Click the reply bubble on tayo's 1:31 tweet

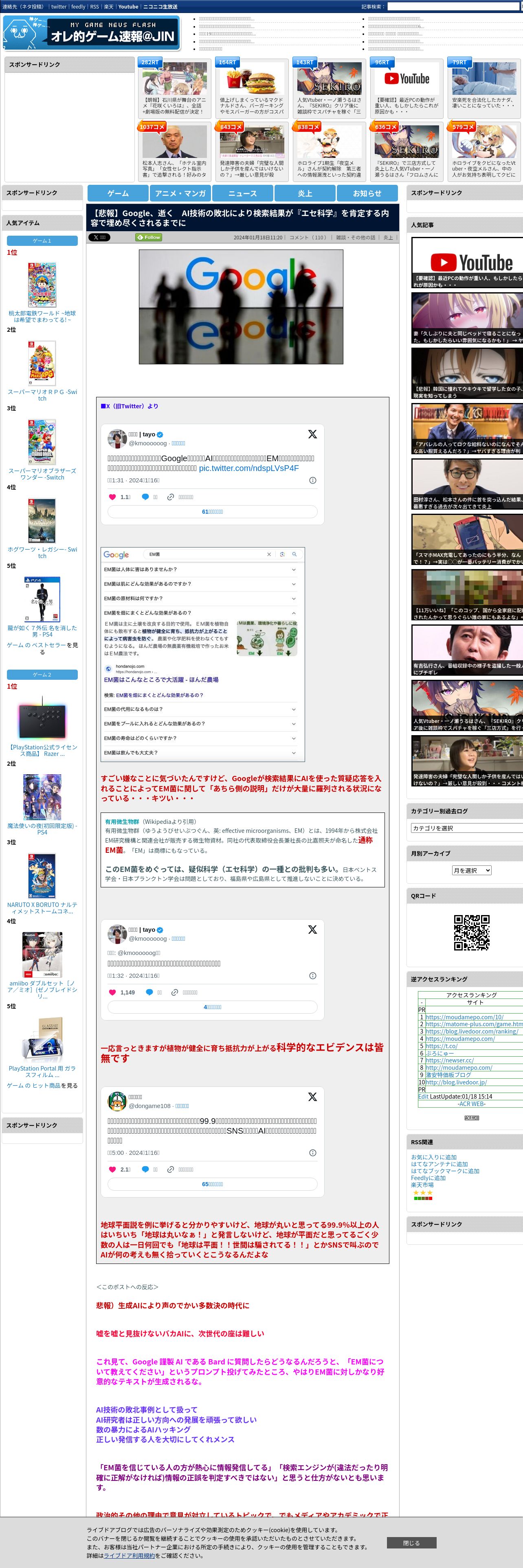click(145, 497)
